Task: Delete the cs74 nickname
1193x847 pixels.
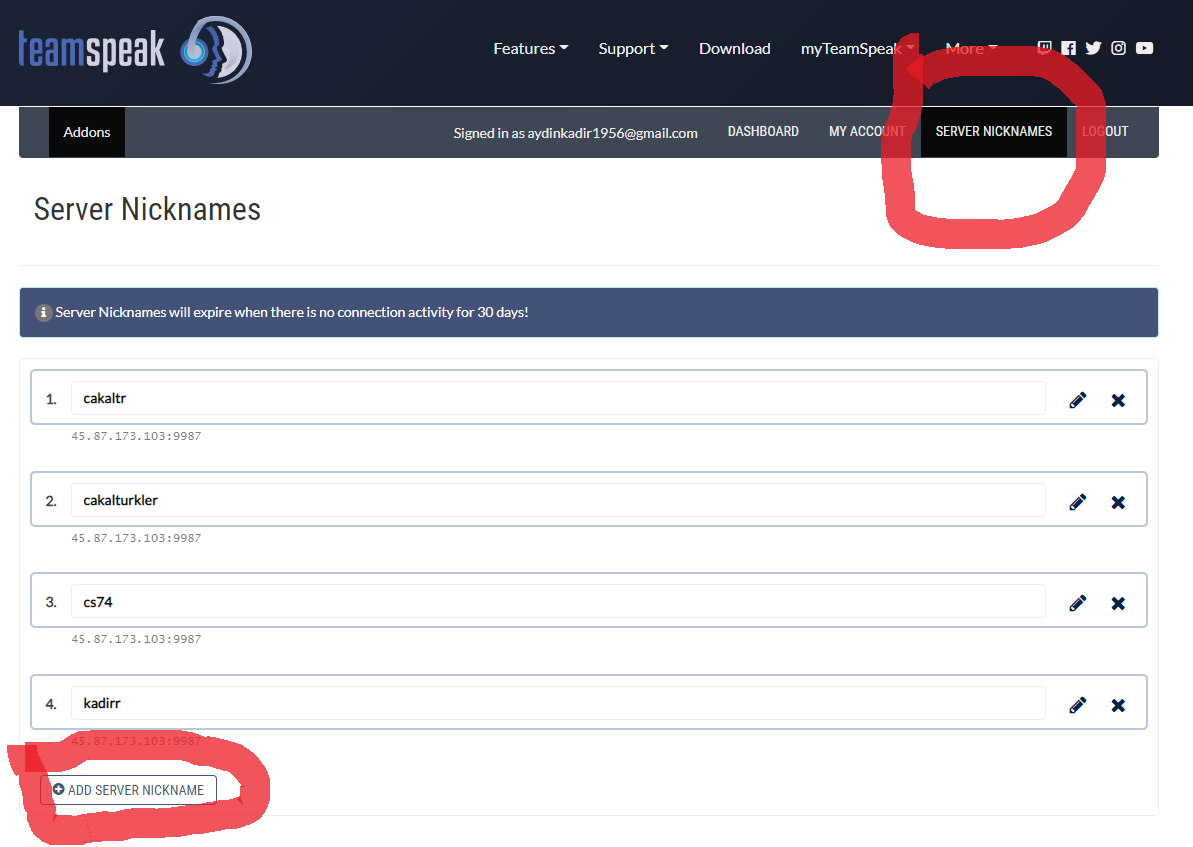Action: tap(1118, 603)
